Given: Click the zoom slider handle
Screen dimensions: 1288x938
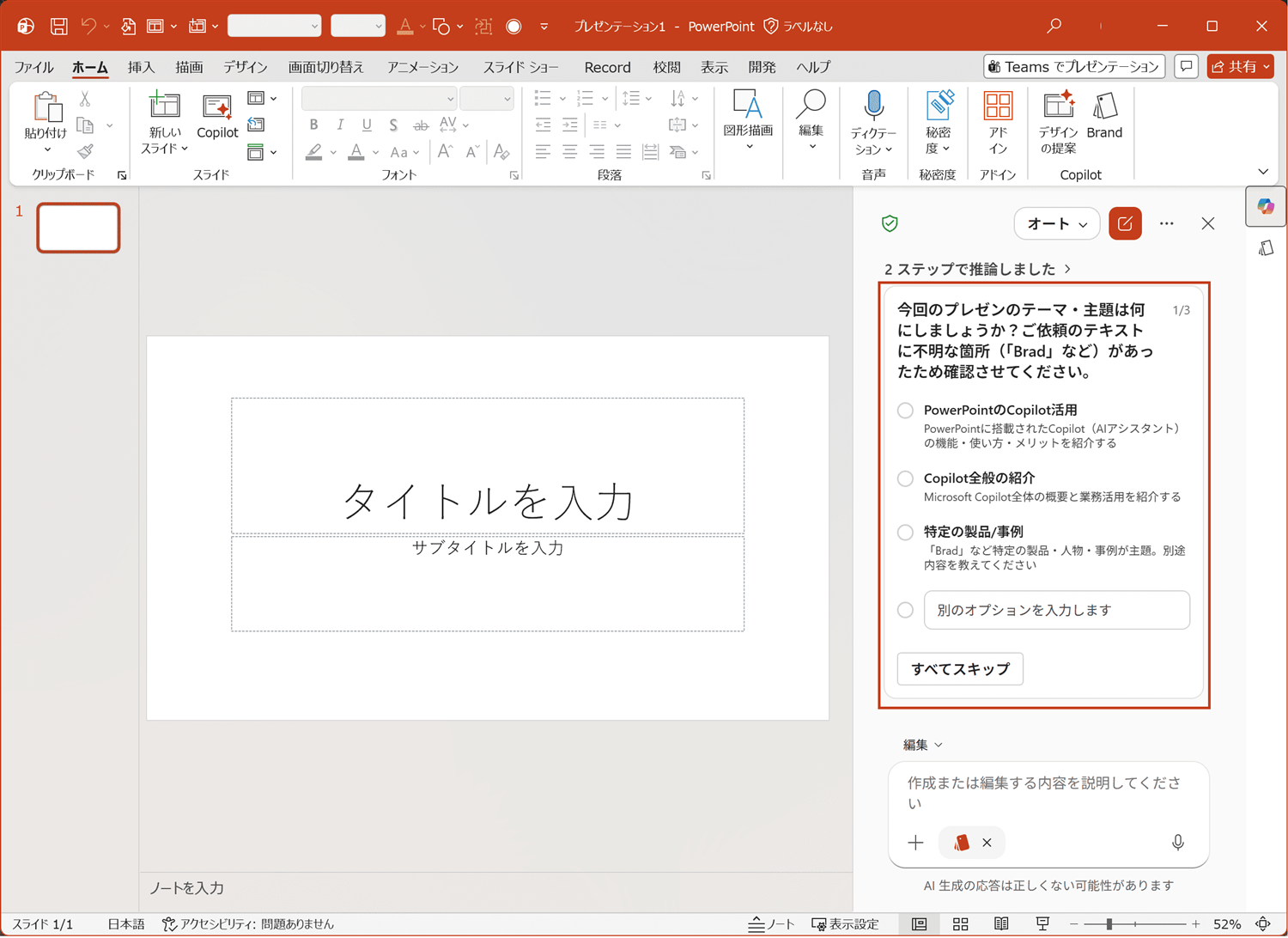Looking at the screenshot, I should click(x=1109, y=924).
